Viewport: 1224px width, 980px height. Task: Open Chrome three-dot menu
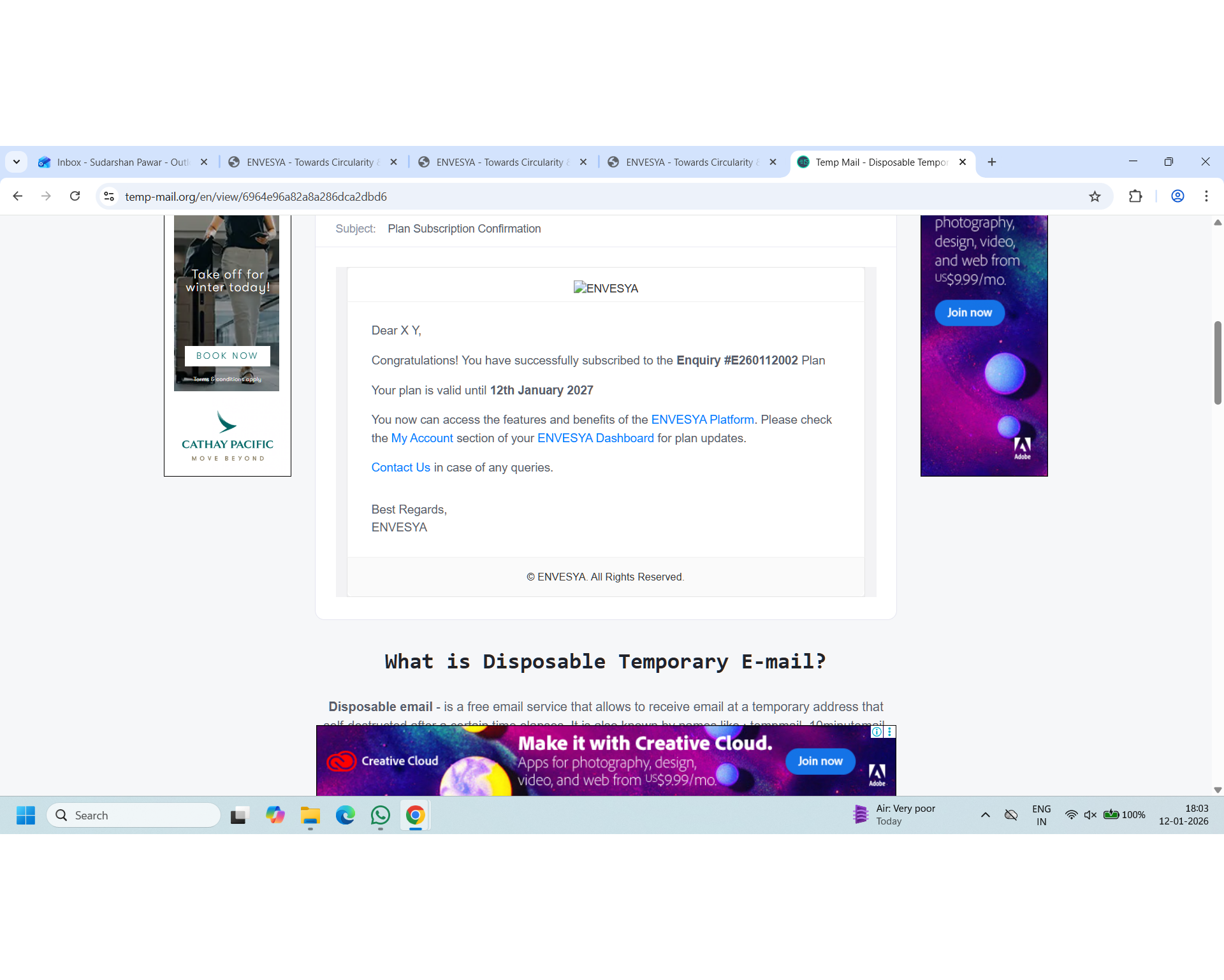1206,196
